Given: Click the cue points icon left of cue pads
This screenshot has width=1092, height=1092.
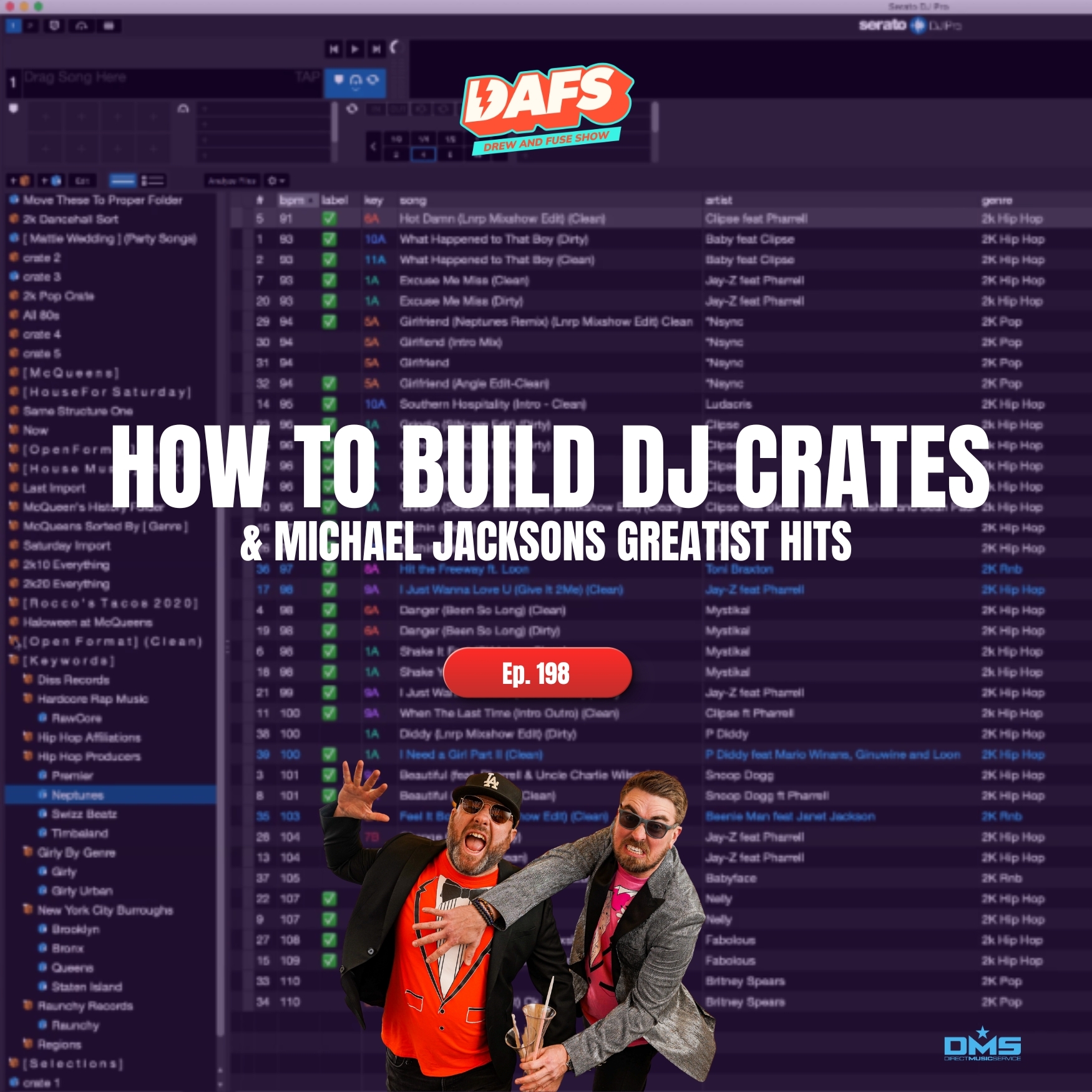Looking at the screenshot, I should pyautogui.click(x=13, y=109).
